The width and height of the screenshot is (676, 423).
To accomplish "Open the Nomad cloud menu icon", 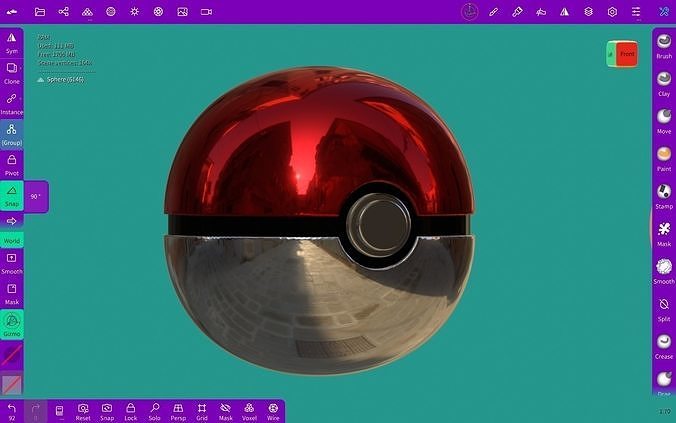I will click(x=12, y=12).
